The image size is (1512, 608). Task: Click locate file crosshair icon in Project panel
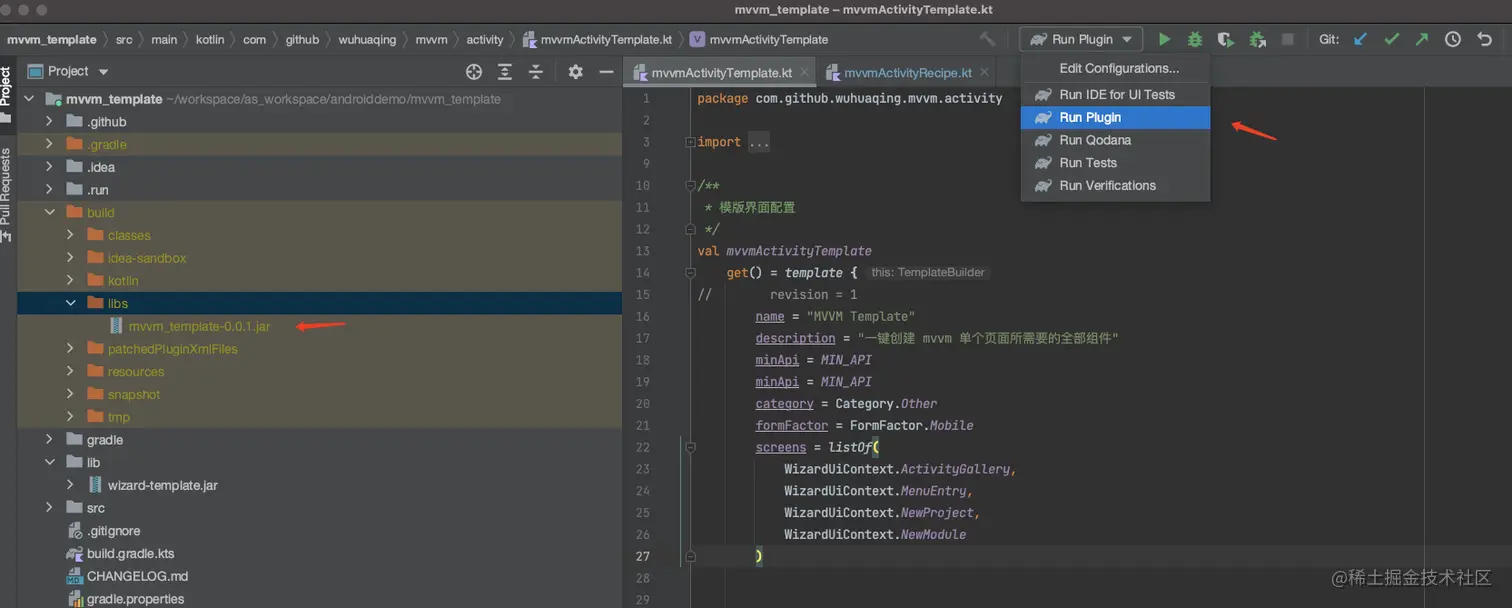point(474,71)
